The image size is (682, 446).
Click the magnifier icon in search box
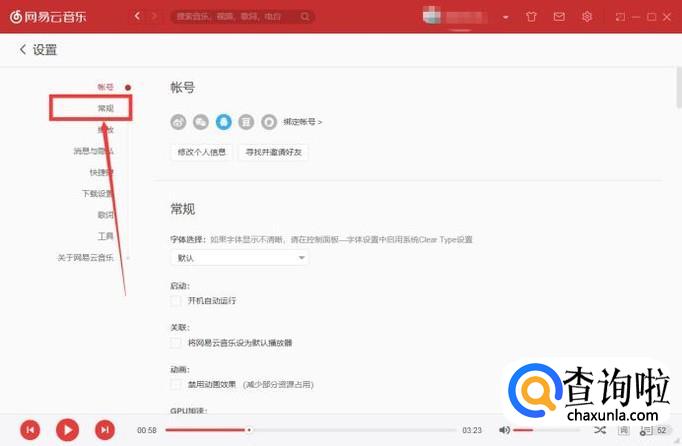(x=305, y=17)
